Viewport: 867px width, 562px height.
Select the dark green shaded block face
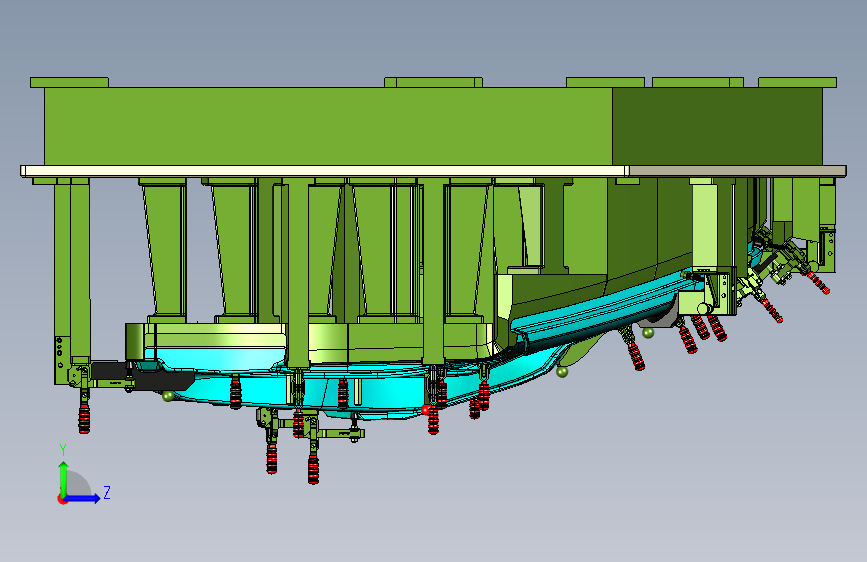tap(717, 126)
